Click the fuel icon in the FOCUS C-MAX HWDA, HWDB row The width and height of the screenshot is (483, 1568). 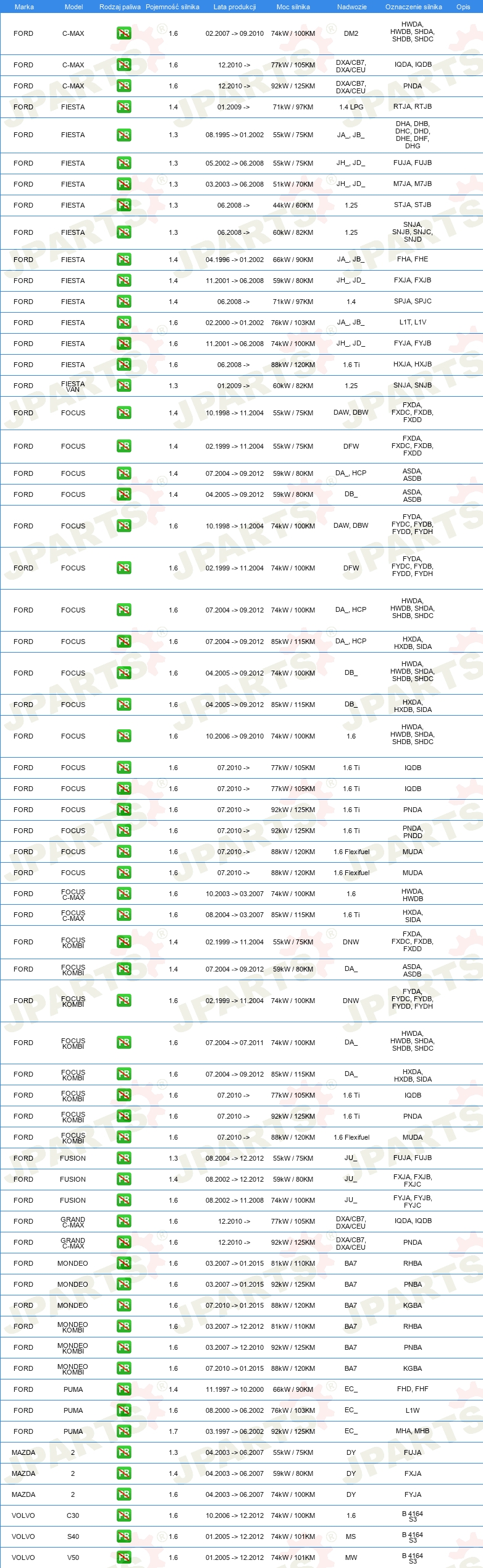(124, 894)
